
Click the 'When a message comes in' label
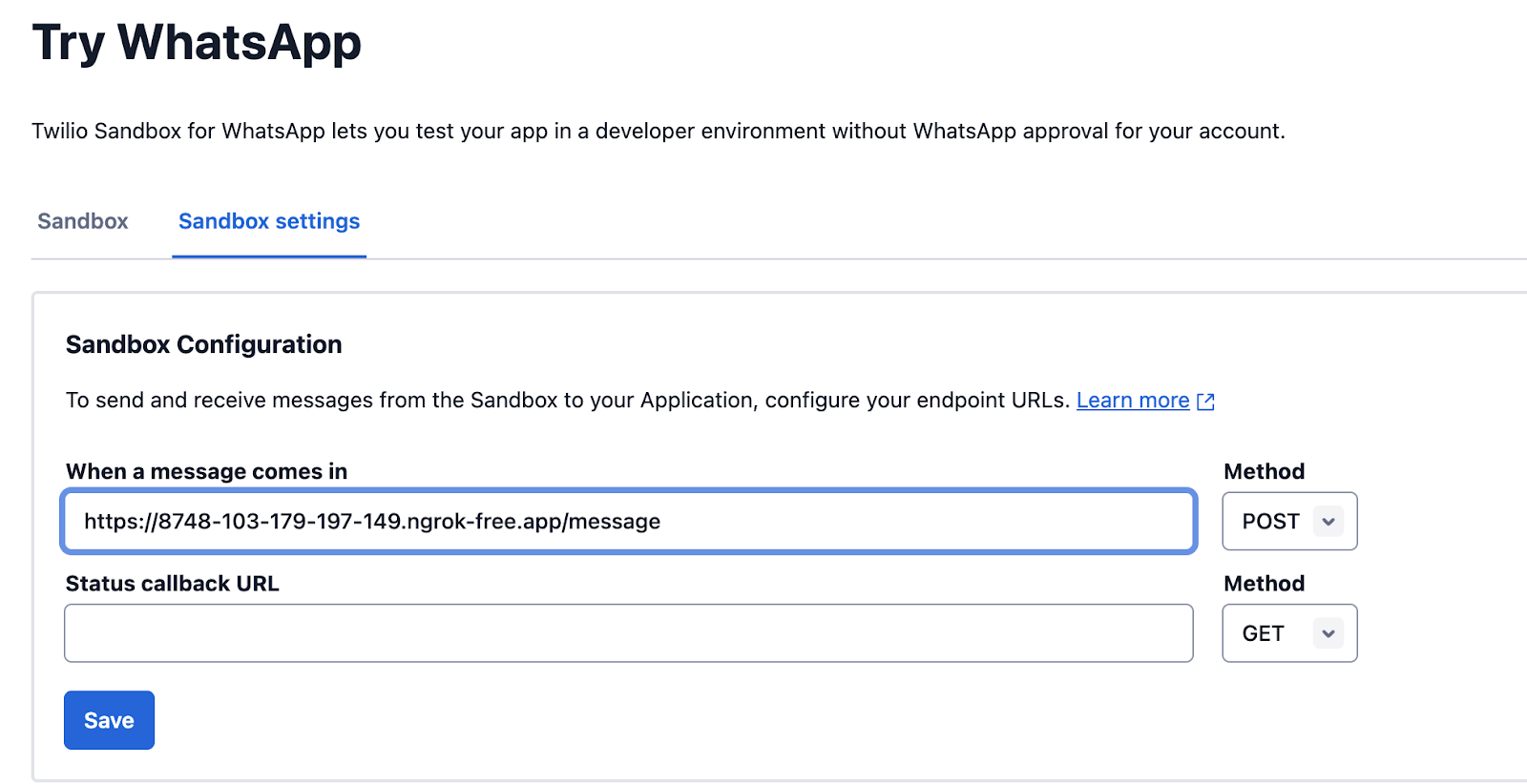(x=206, y=471)
